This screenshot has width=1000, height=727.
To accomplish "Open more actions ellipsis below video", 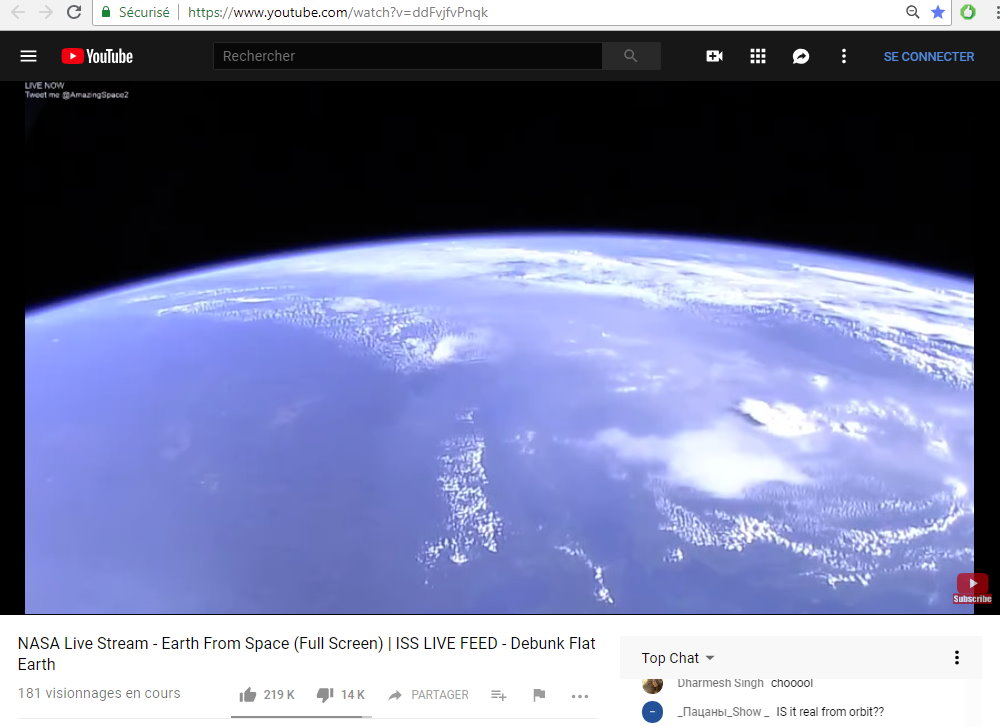I will tap(580, 696).
